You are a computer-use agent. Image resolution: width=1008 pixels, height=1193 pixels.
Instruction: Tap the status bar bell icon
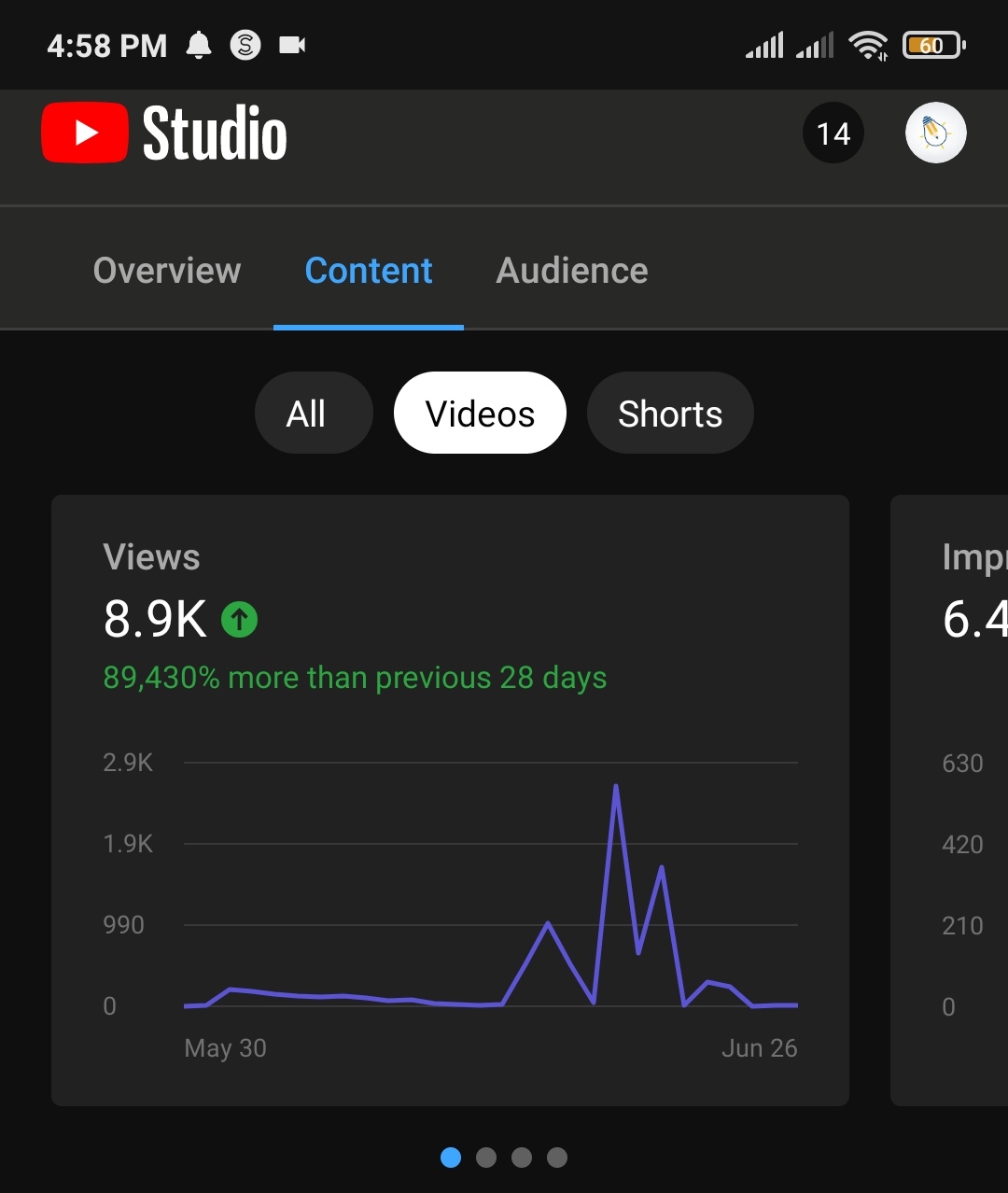[199, 45]
